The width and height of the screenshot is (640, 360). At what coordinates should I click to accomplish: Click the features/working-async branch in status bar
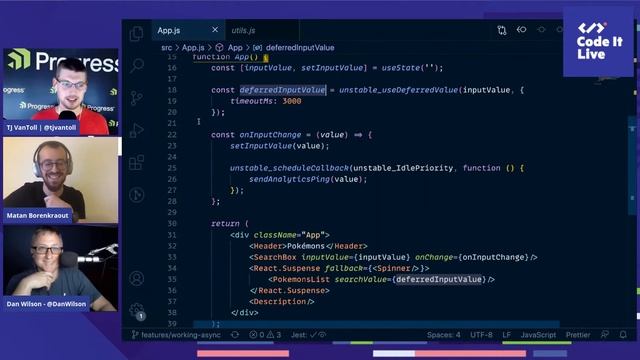click(x=176, y=335)
